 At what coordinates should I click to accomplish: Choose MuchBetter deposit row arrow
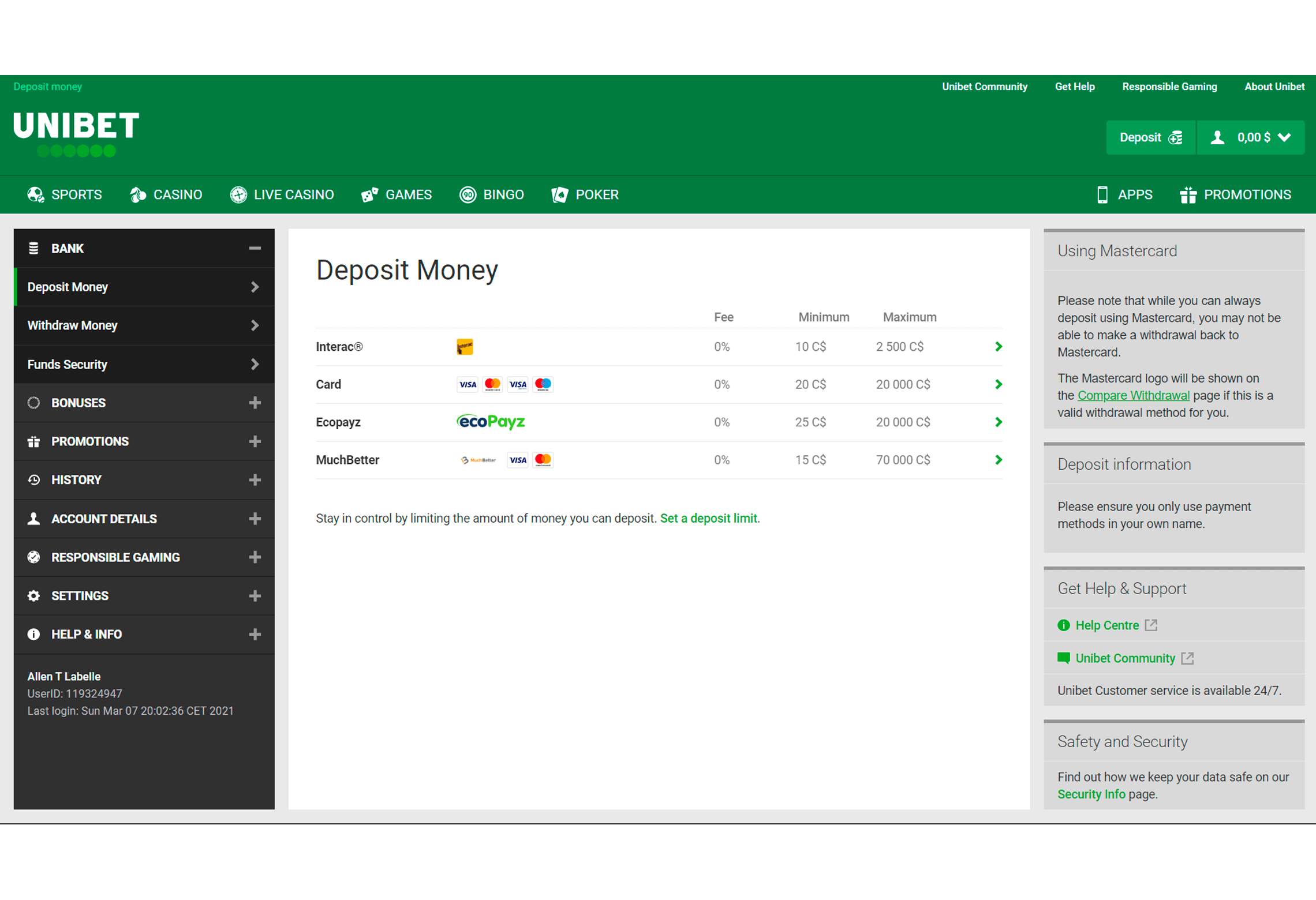(999, 460)
